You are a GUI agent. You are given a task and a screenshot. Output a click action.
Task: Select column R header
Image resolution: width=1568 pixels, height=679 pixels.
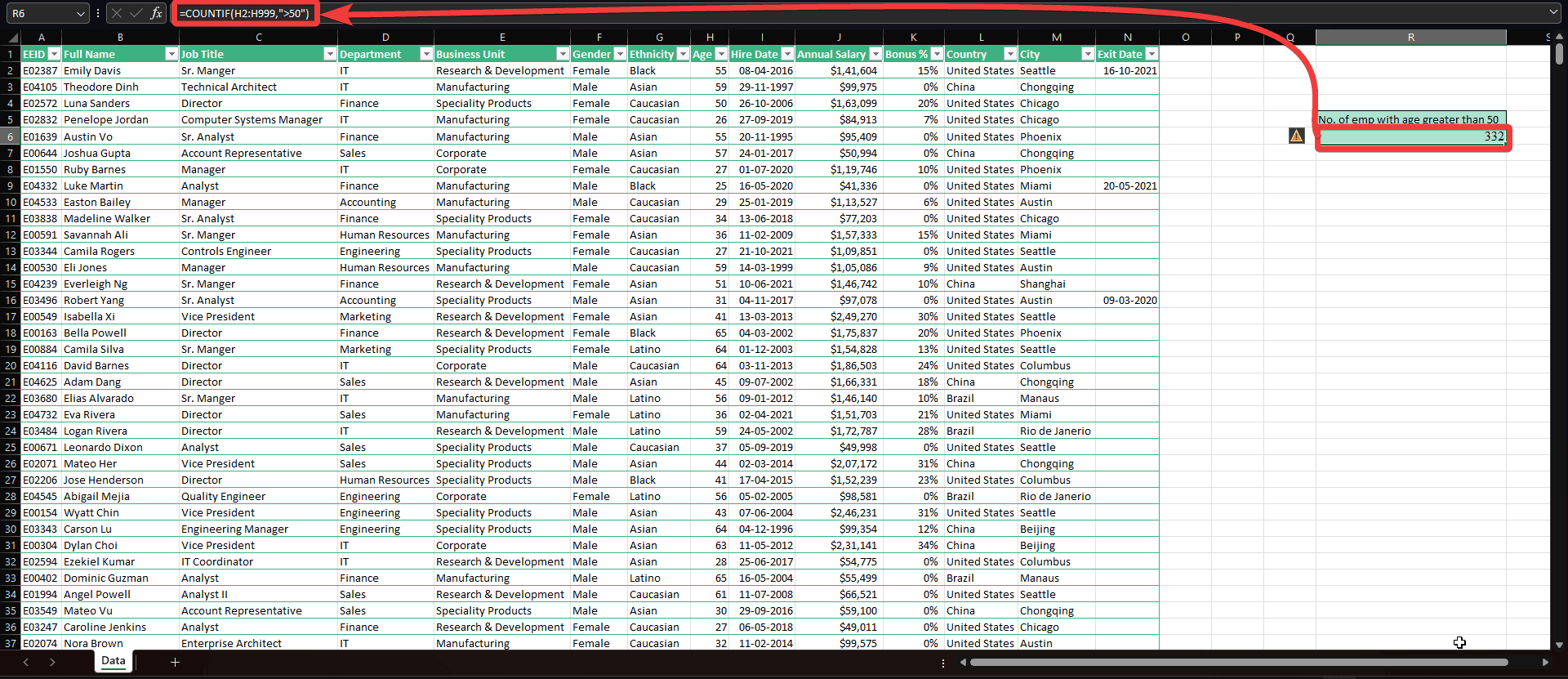pyautogui.click(x=1410, y=38)
